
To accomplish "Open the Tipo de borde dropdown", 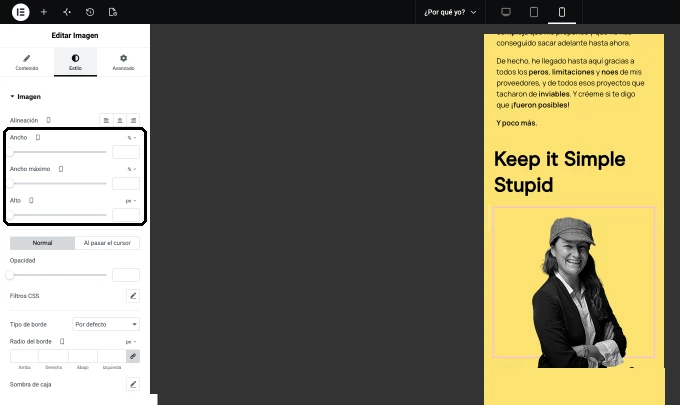I will click(106, 324).
